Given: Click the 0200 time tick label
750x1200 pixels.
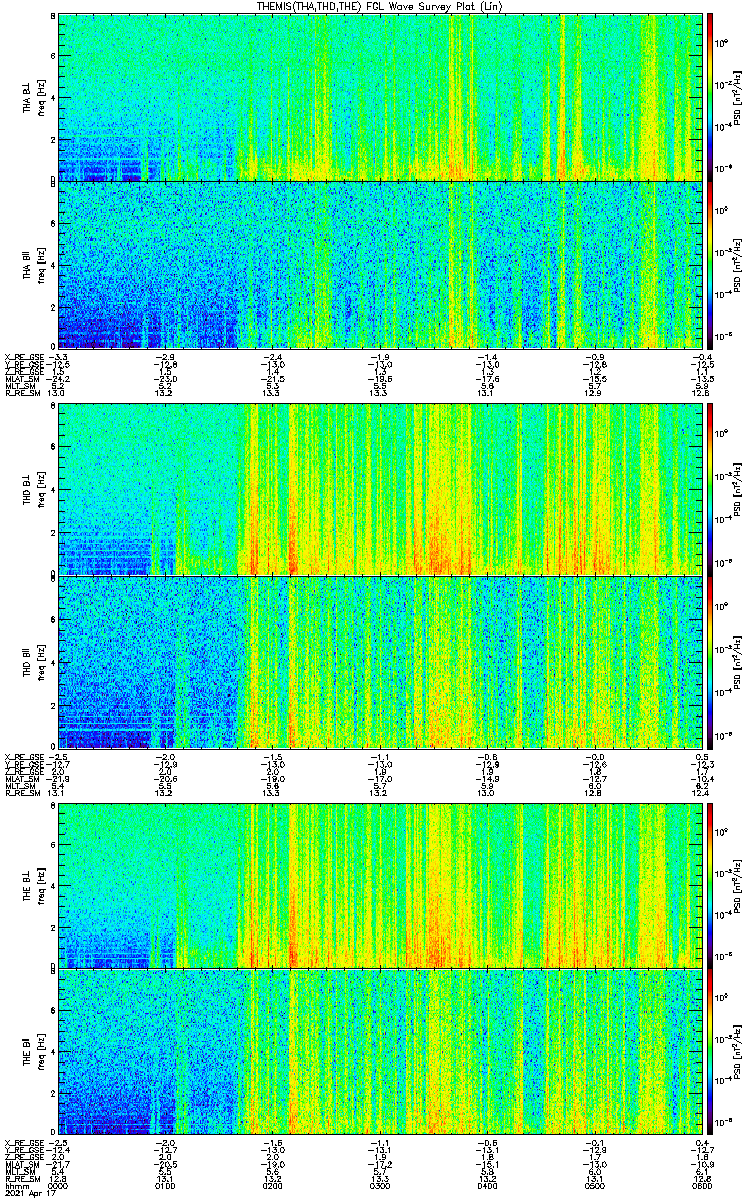Looking at the screenshot, I should coord(271,1184).
